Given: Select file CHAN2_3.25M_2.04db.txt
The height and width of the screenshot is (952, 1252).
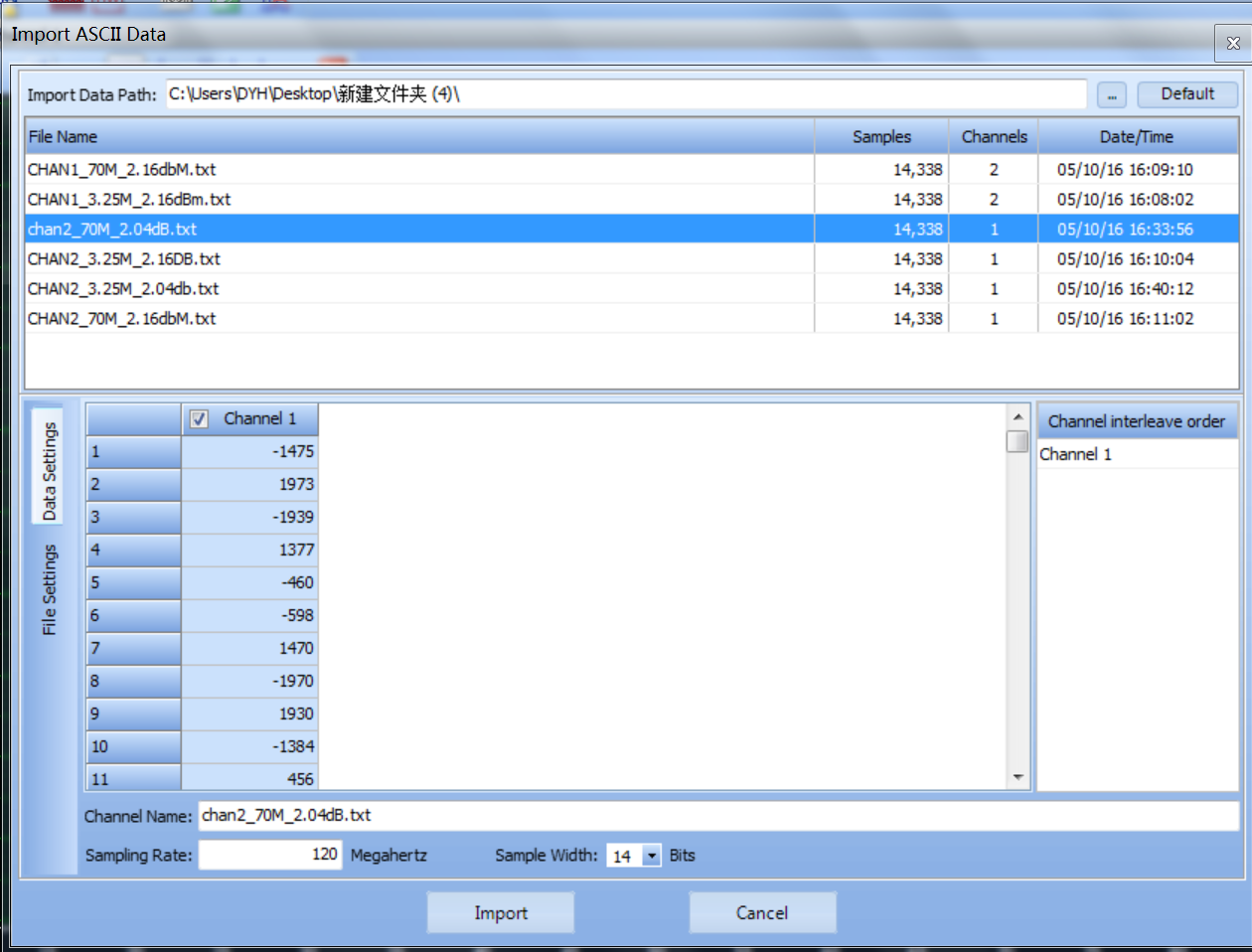Looking at the screenshot, I should 631,289.
